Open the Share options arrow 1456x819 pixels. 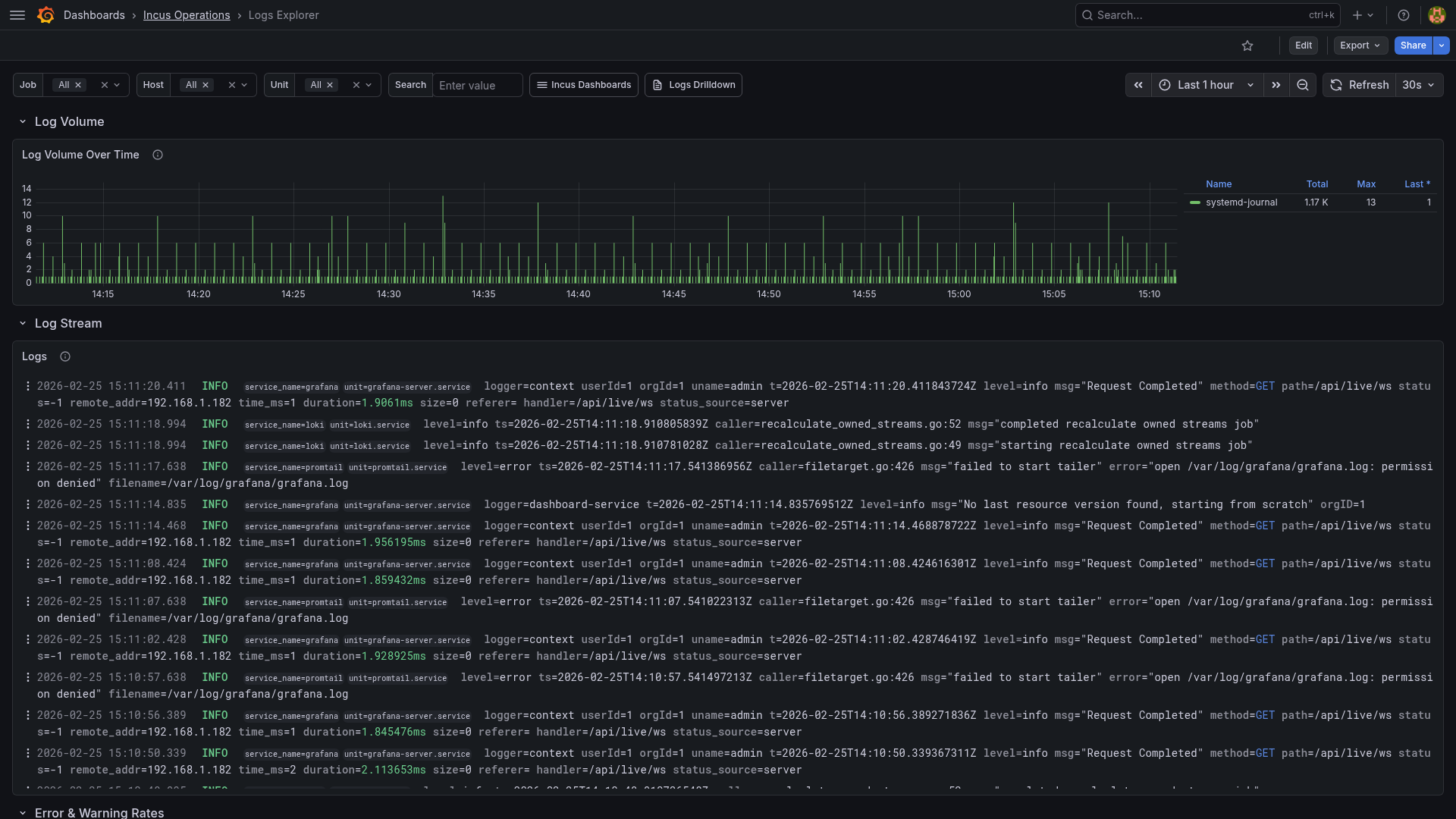1442,45
